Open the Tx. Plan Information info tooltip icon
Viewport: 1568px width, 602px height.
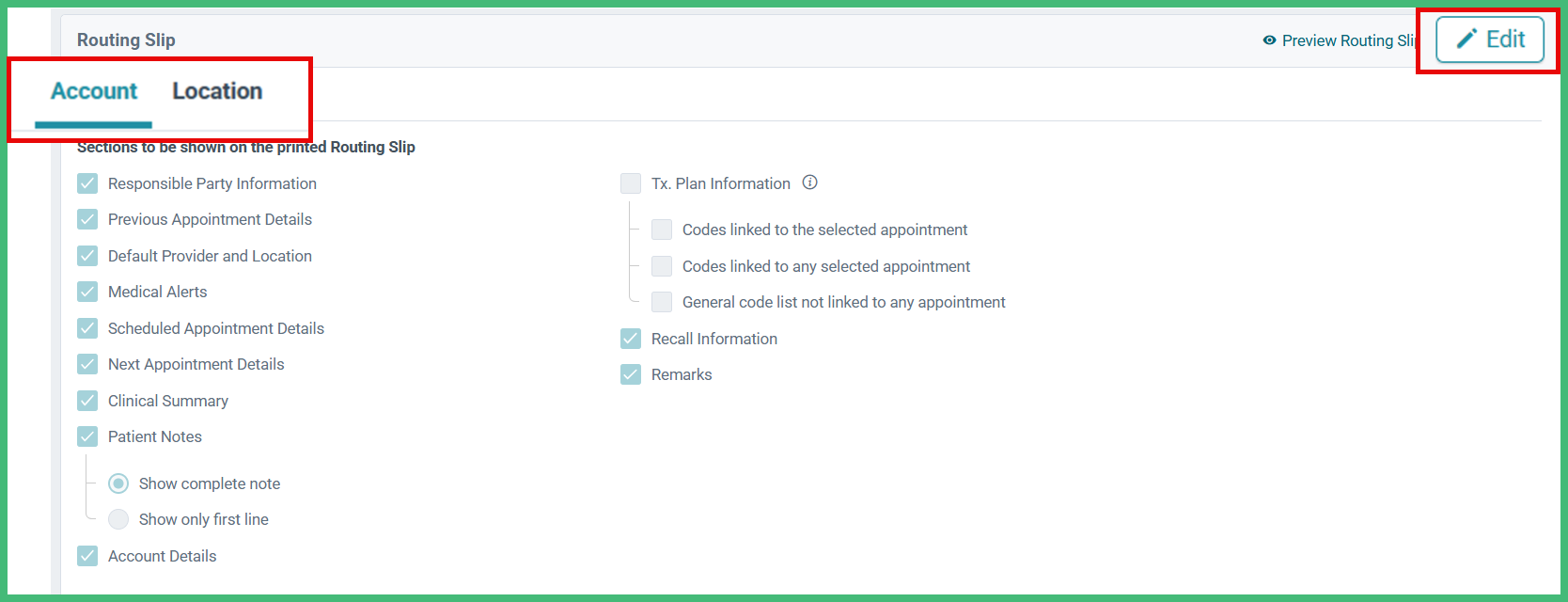pos(809,182)
